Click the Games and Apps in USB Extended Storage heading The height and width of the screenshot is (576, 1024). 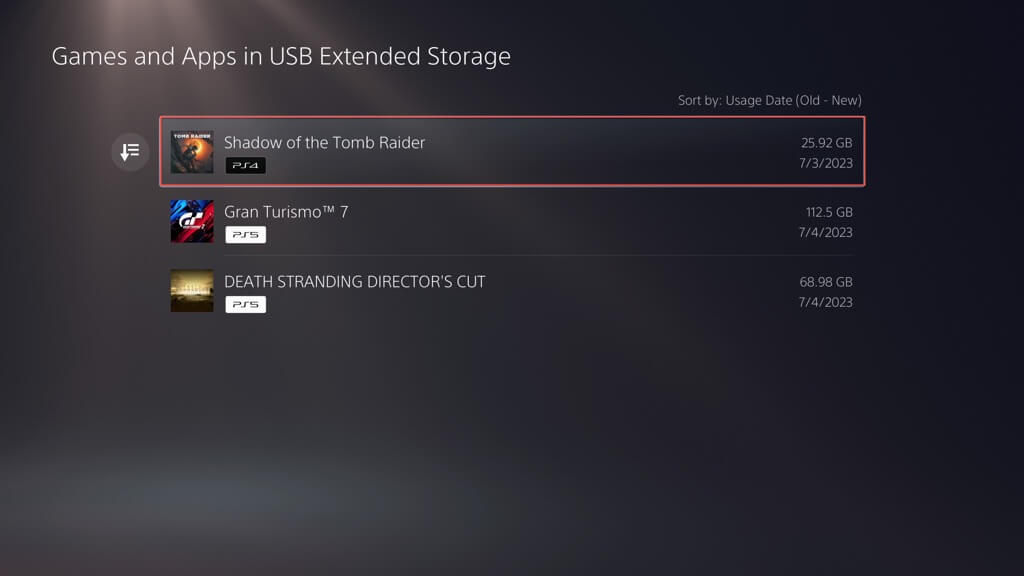(x=281, y=56)
